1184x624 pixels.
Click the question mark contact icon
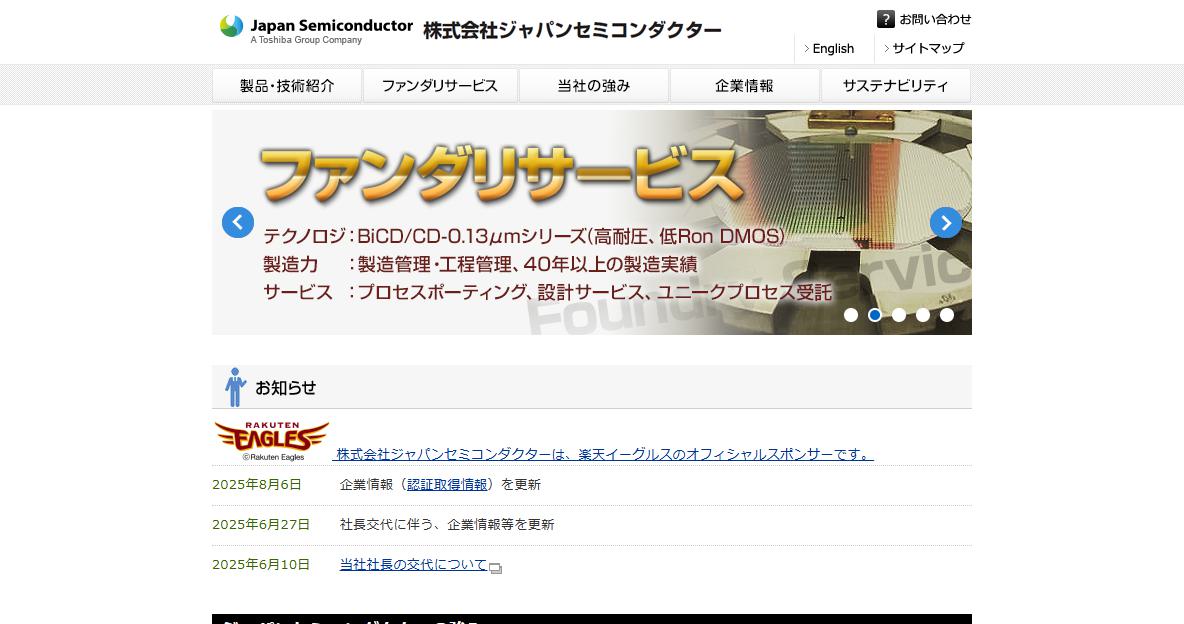(x=886, y=19)
